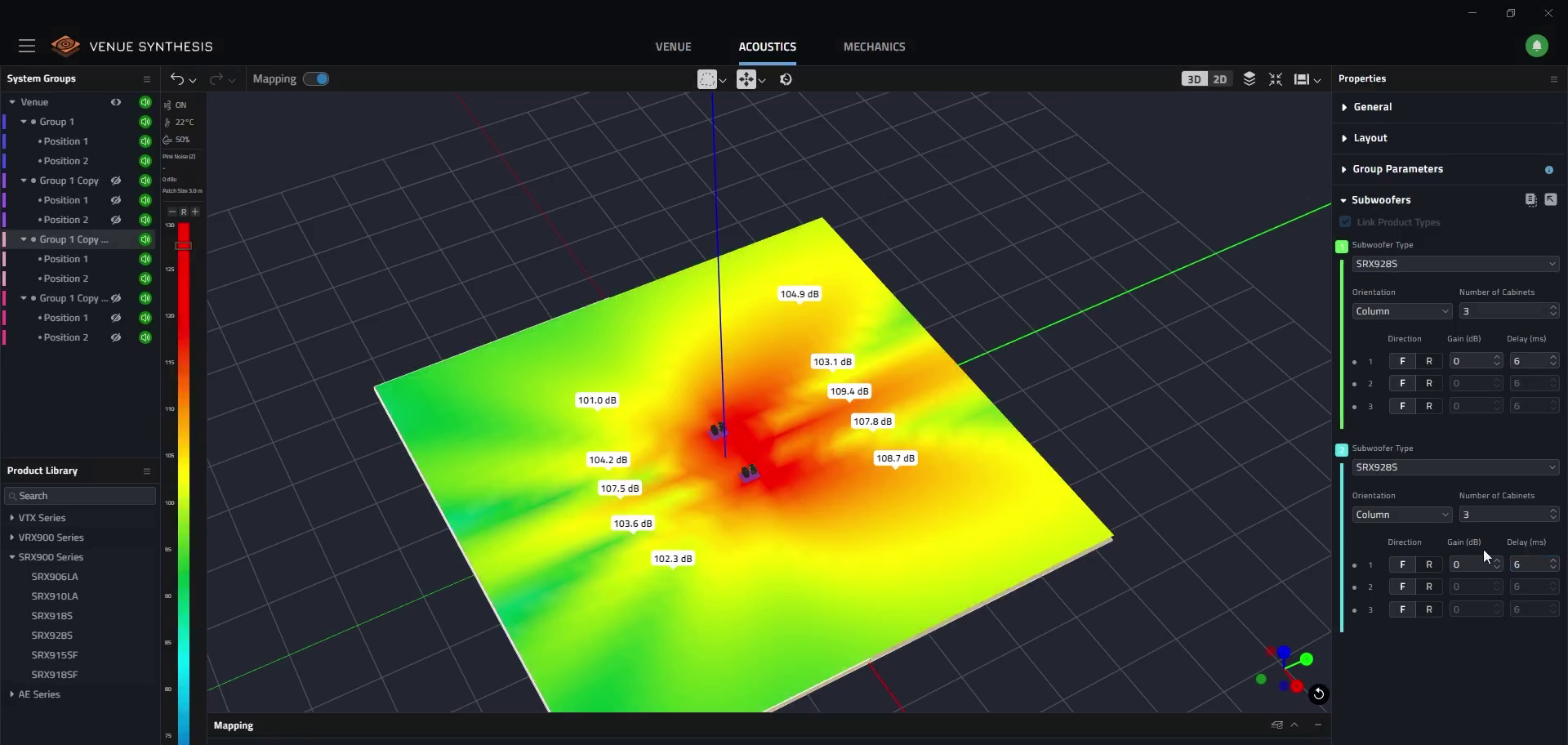Click the undo arrow icon
Screen dimensions: 1568x745
pos(176,79)
